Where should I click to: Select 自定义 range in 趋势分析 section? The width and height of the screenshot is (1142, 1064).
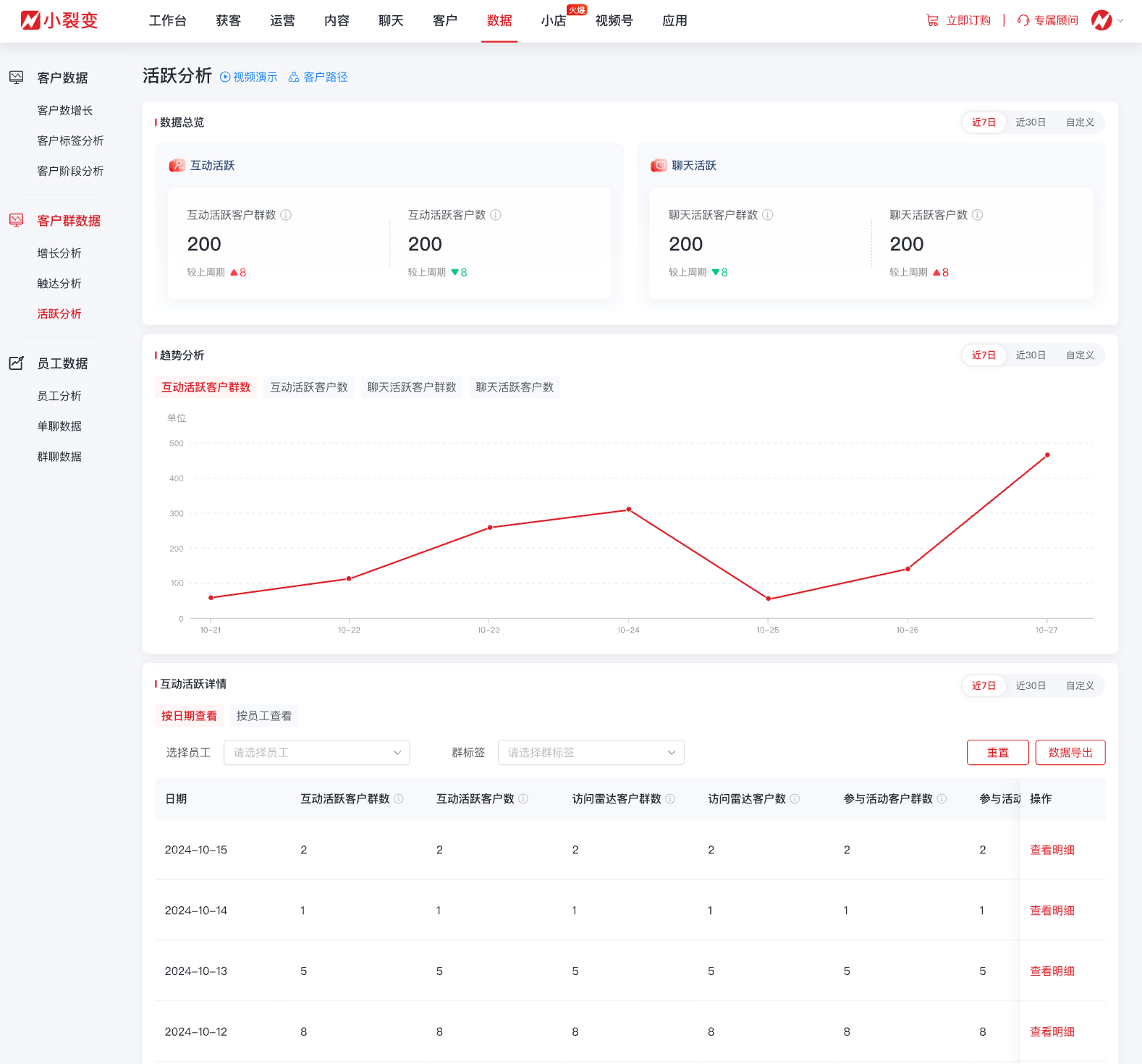click(x=1080, y=355)
